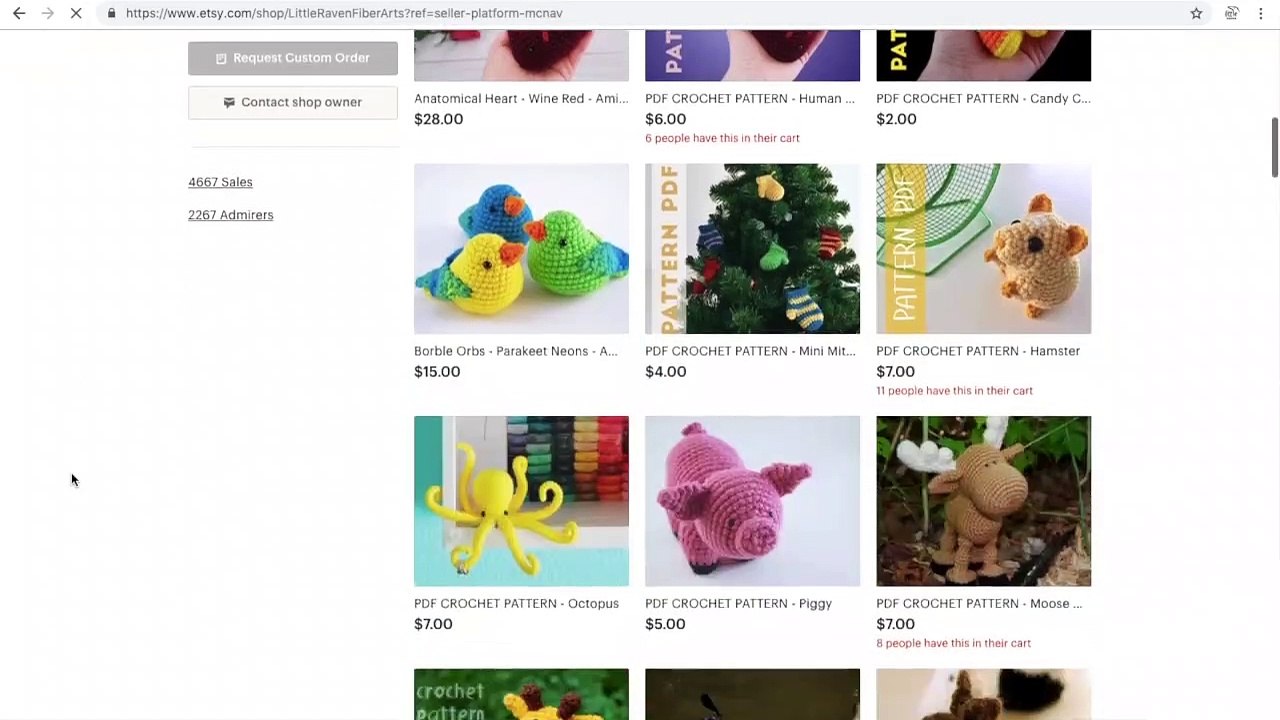Open the yellow Octopus pattern thumbnail
Image resolution: width=1280 pixels, height=720 pixels.
(521, 501)
